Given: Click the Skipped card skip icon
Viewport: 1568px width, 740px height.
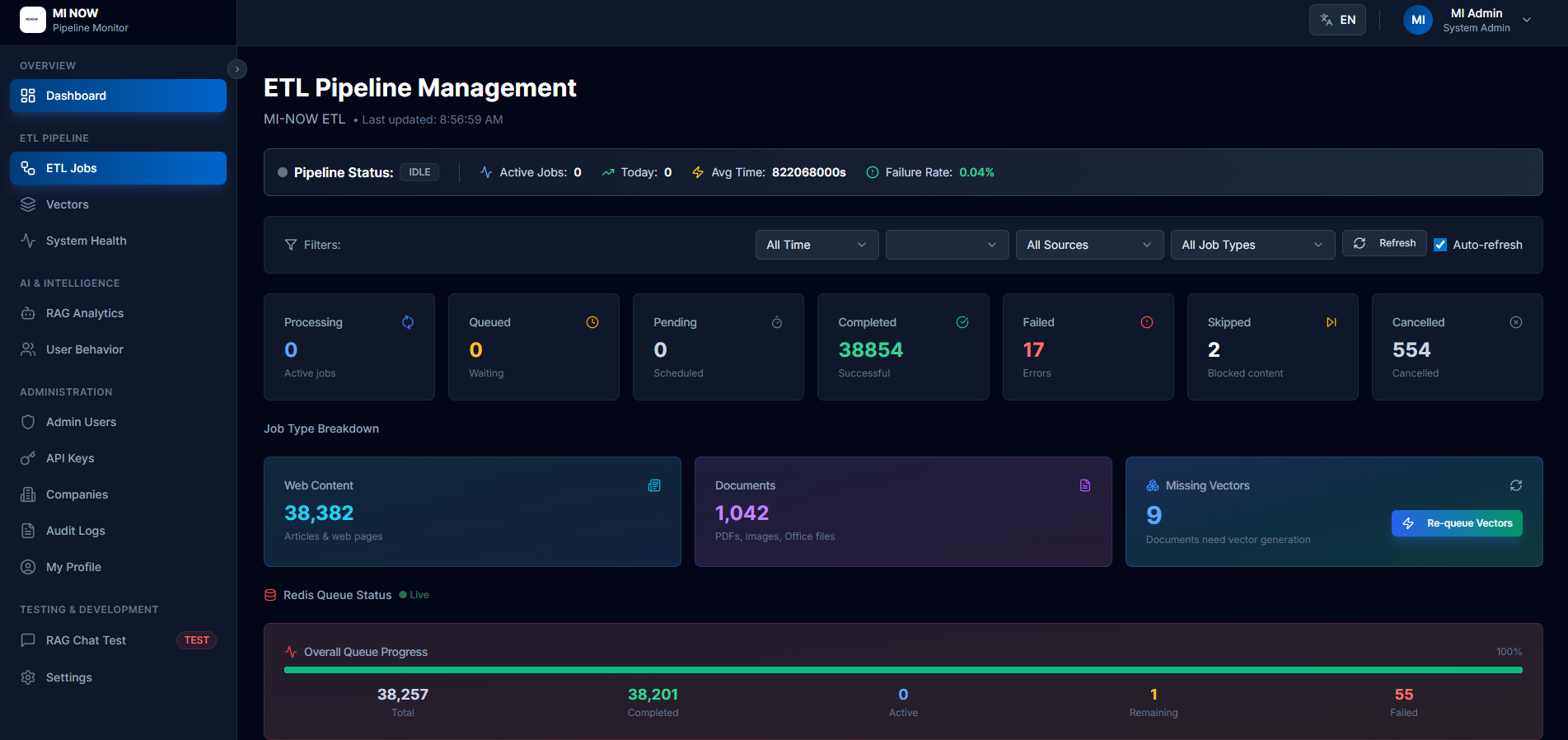Looking at the screenshot, I should coord(1331,322).
